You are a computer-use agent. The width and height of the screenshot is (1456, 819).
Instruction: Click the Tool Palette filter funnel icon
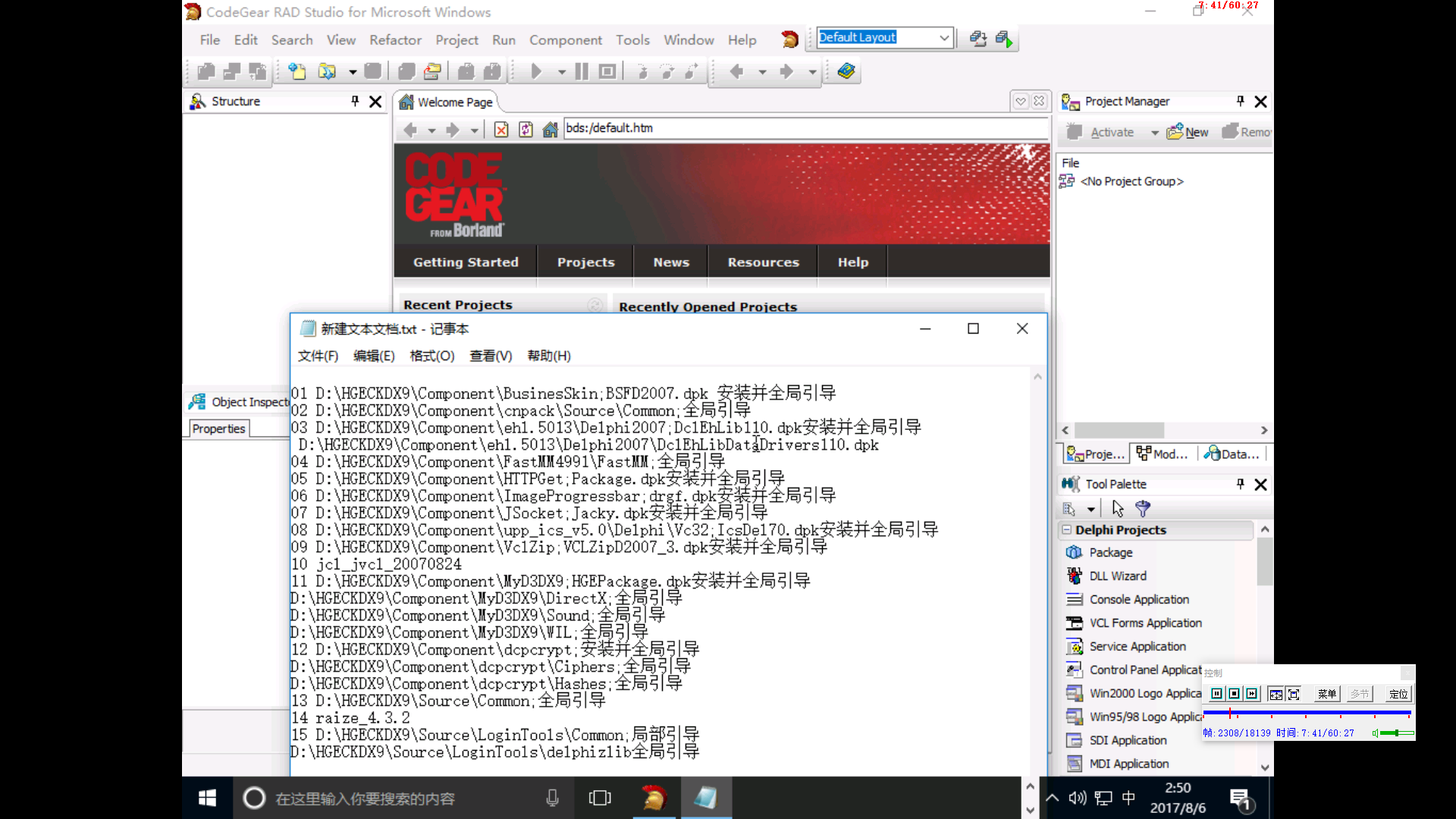1142,509
